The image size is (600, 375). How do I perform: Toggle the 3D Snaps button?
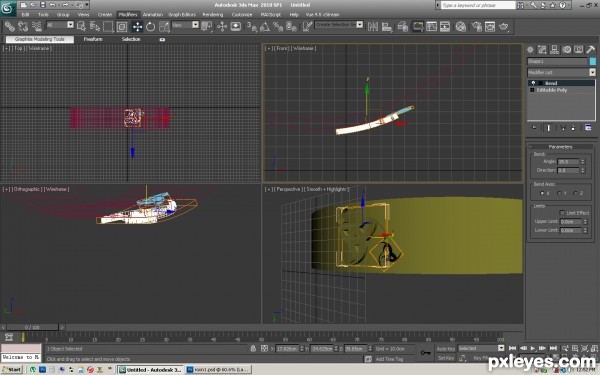point(251,26)
